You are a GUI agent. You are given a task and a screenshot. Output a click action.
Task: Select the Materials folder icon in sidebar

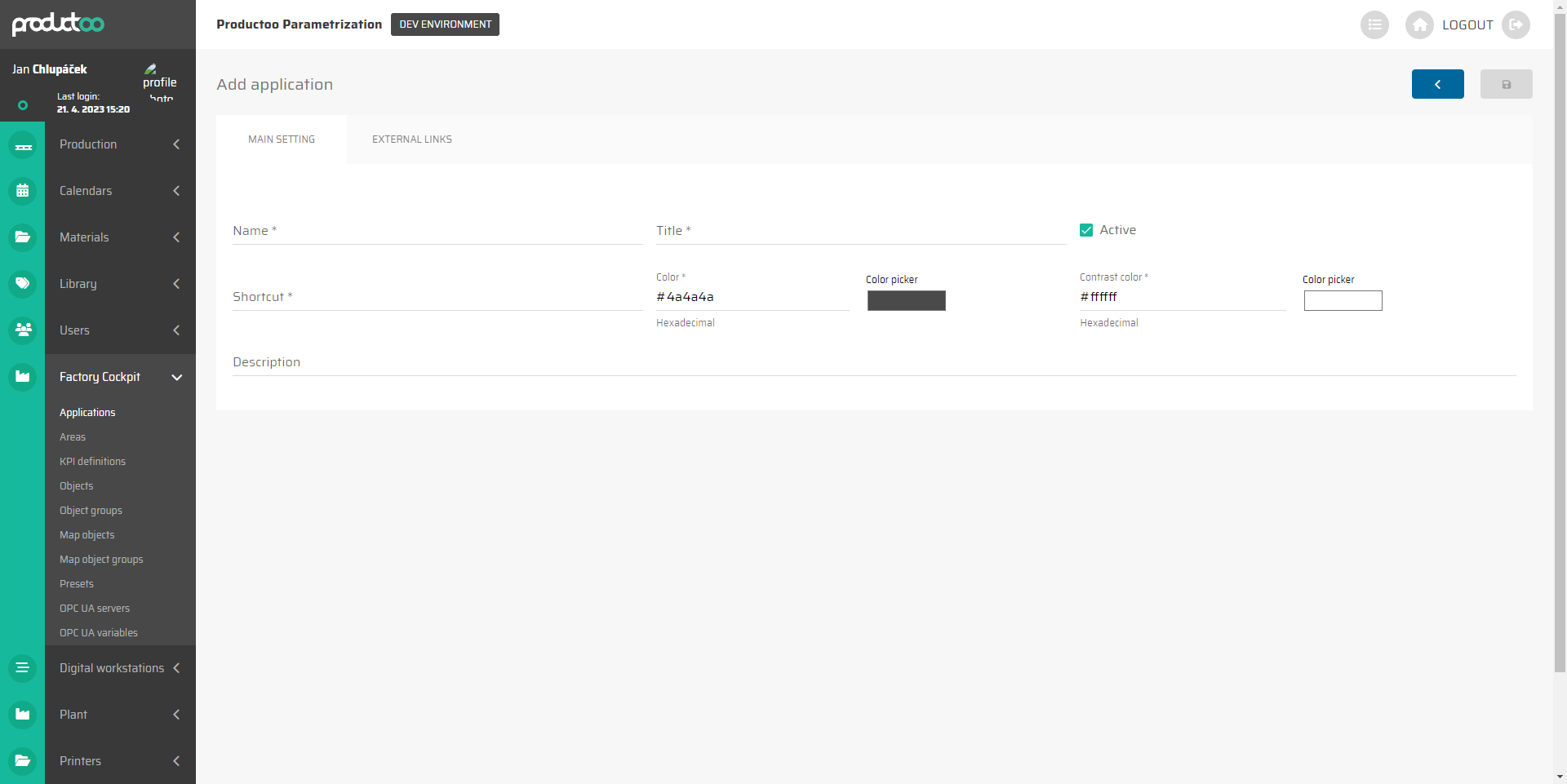pyautogui.click(x=23, y=237)
